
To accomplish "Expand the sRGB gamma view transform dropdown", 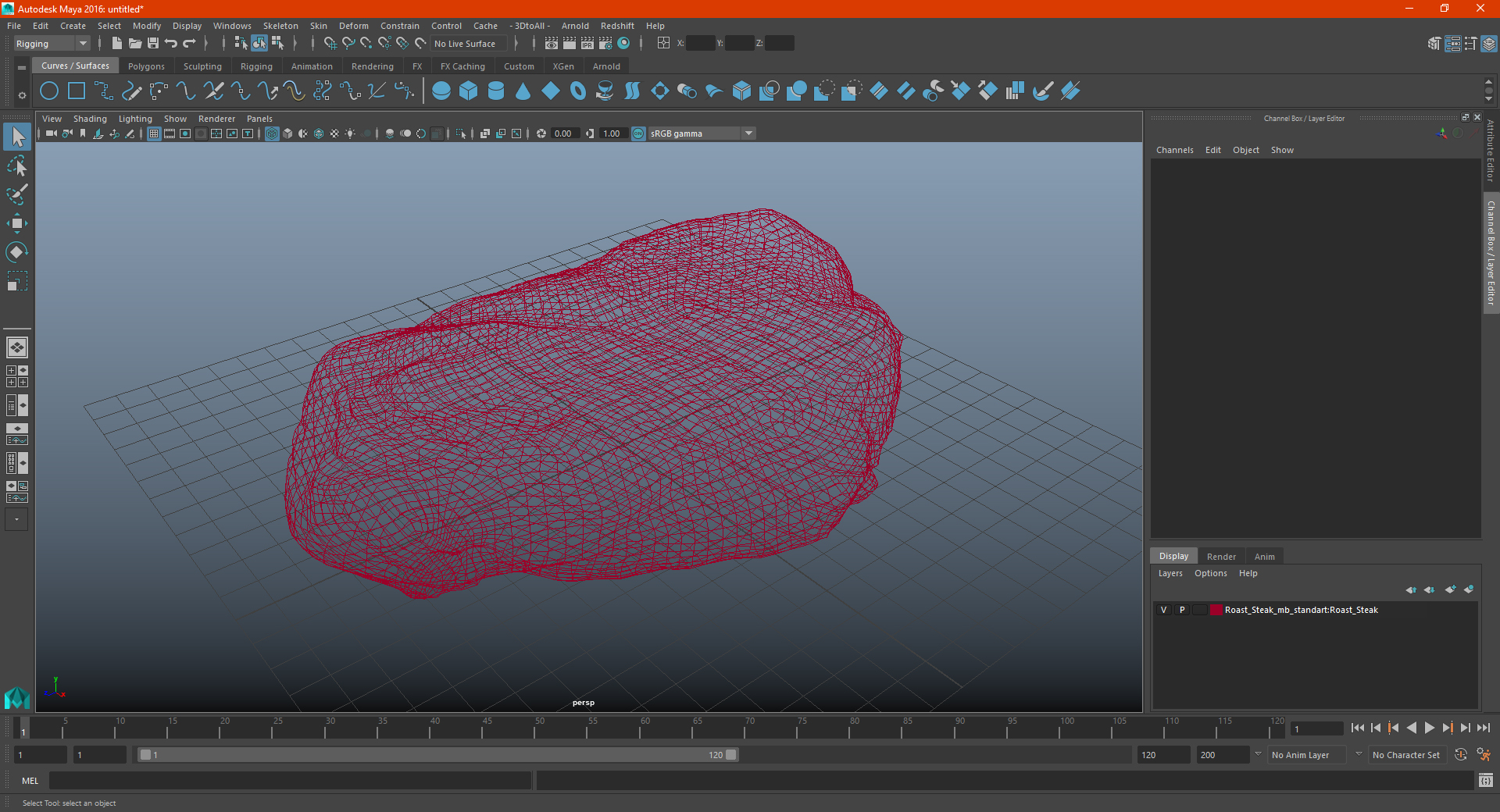I will (702, 134).
